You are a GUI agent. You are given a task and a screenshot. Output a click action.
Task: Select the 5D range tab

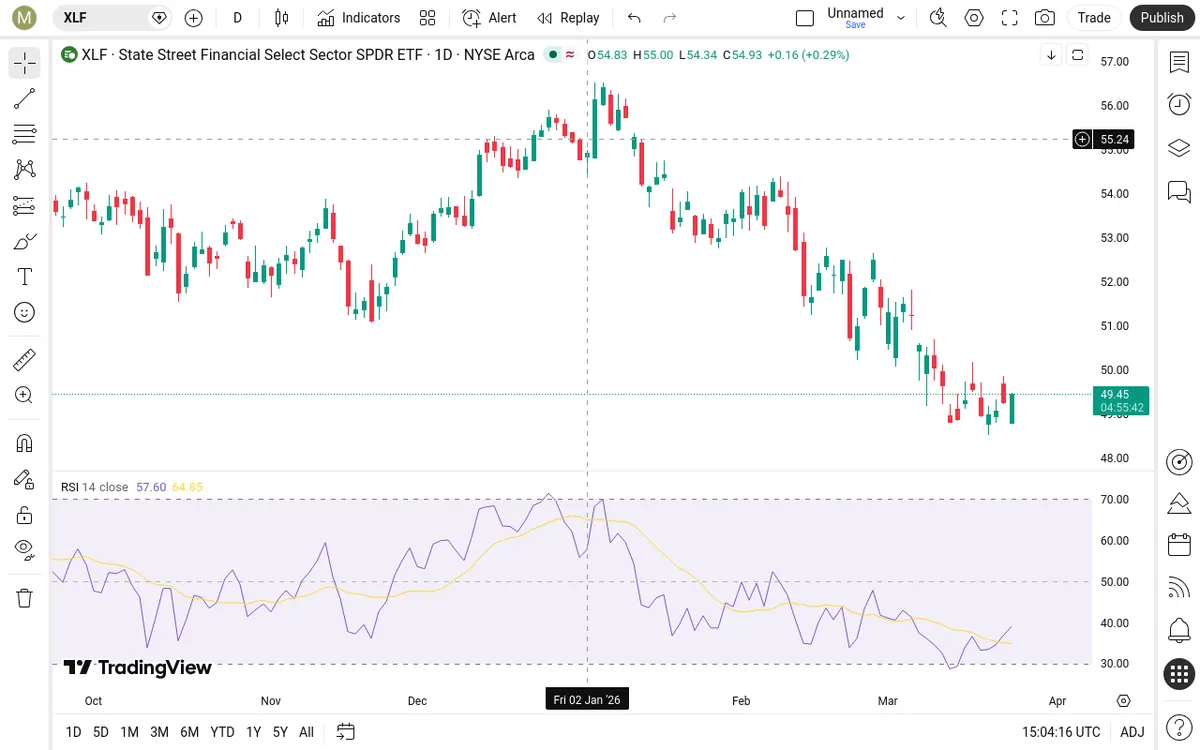pos(101,732)
